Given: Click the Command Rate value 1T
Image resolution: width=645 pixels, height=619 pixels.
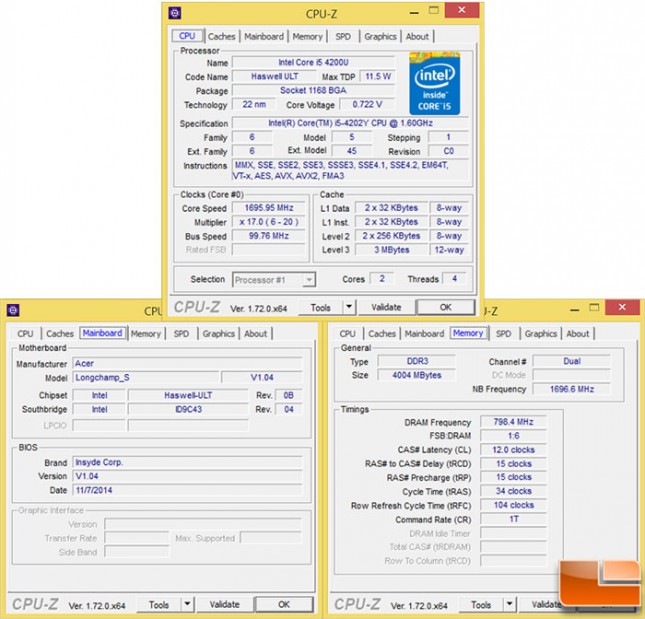Looking at the screenshot, I should click(x=513, y=519).
